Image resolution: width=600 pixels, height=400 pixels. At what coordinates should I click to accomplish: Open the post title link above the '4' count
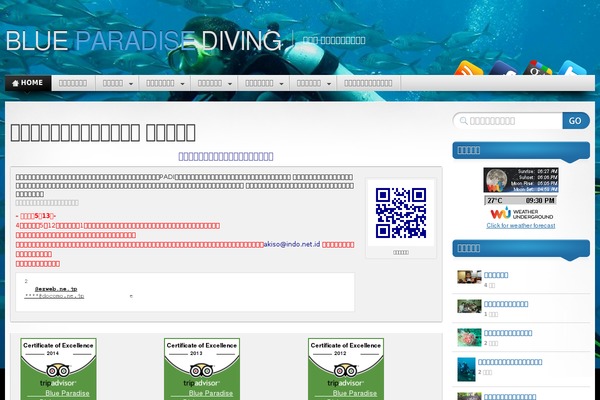496,275
